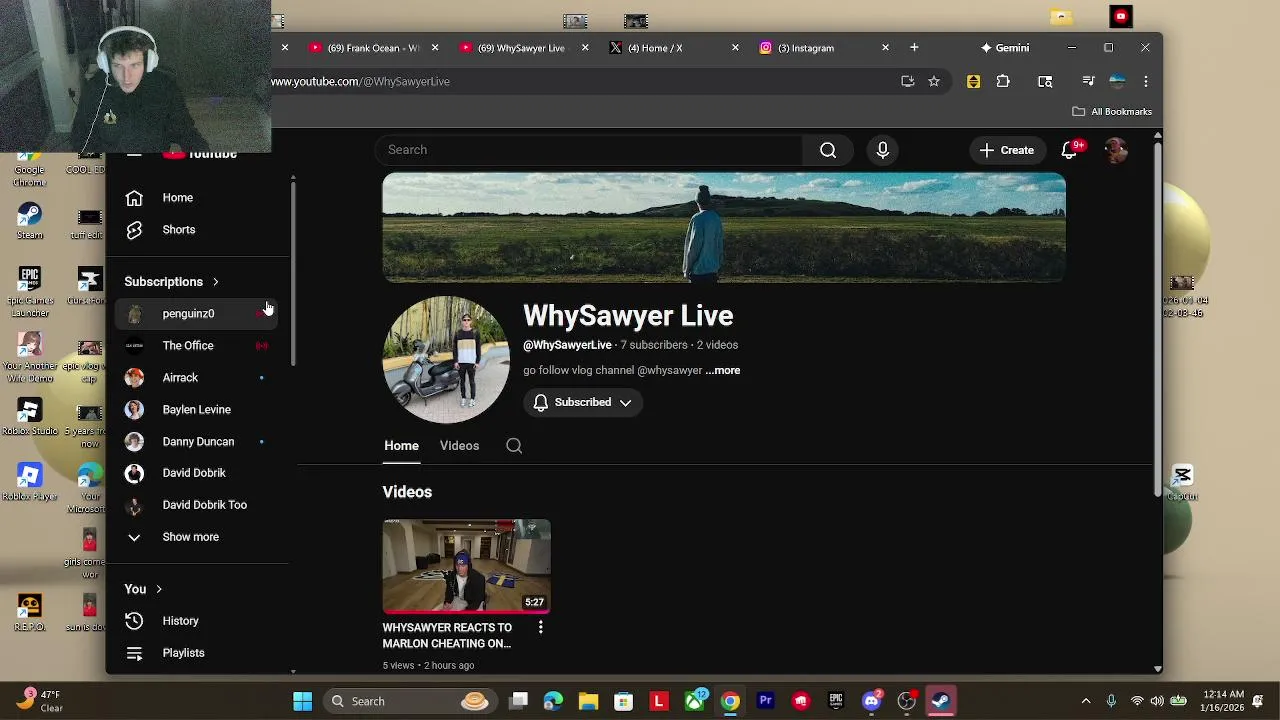Open YouTube notifications bell

point(1069,150)
